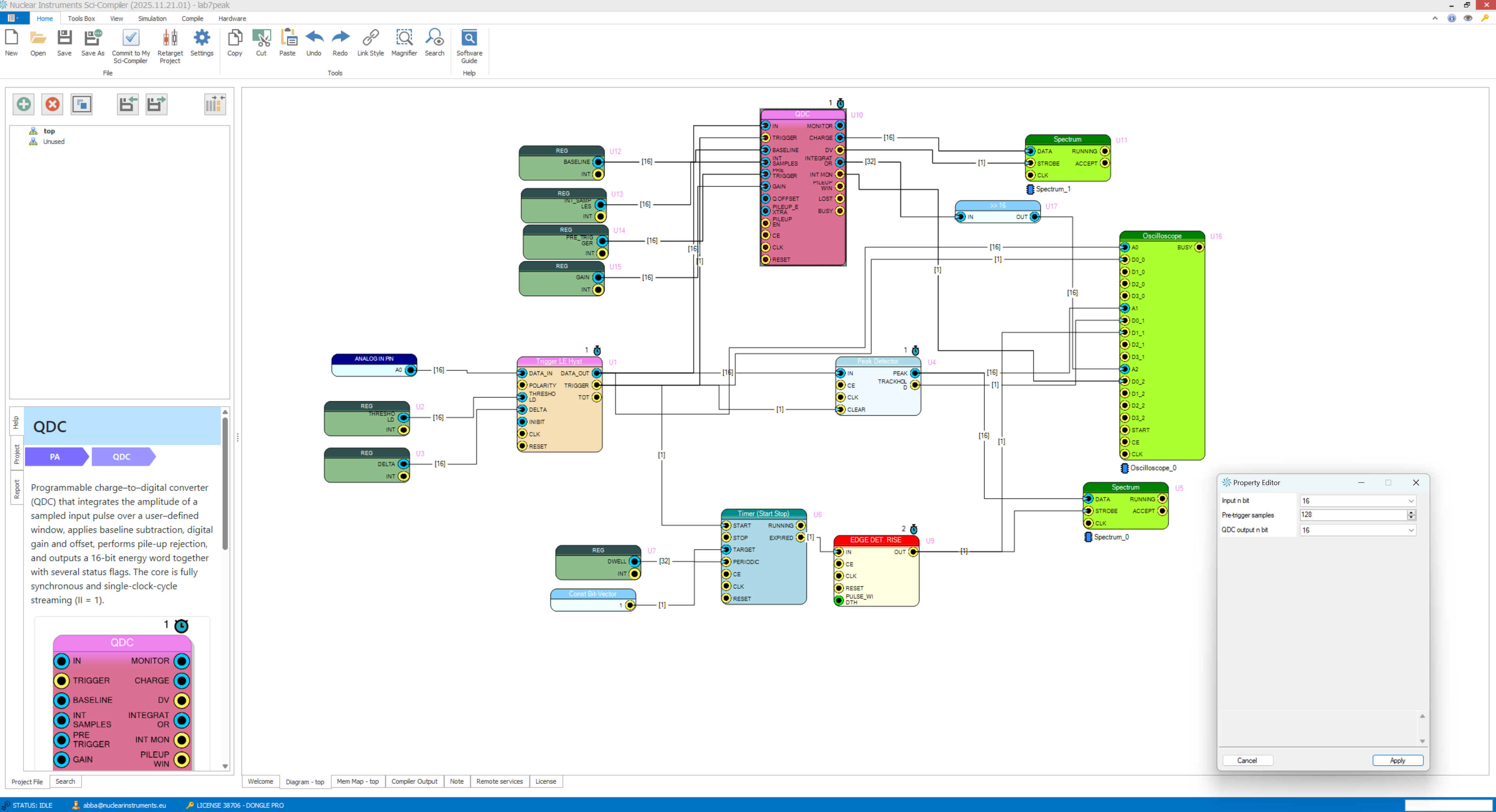The height and width of the screenshot is (812, 1496).
Task: Click the export diagram icon in the project panel
Action: pos(156,104)
